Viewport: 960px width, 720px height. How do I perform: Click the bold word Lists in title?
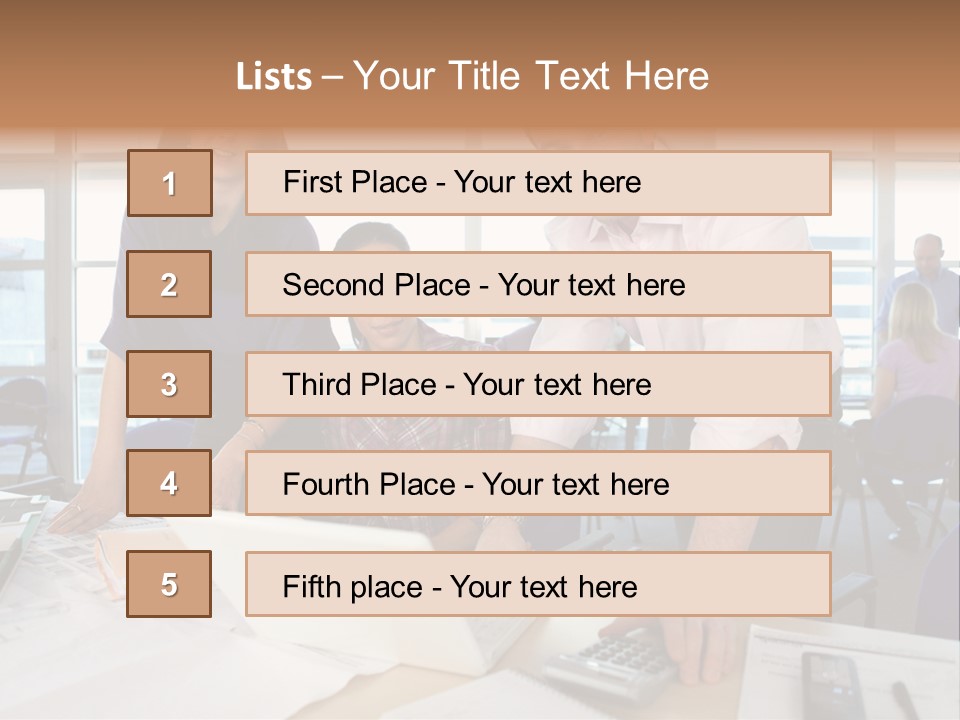[x=274, y=77]
